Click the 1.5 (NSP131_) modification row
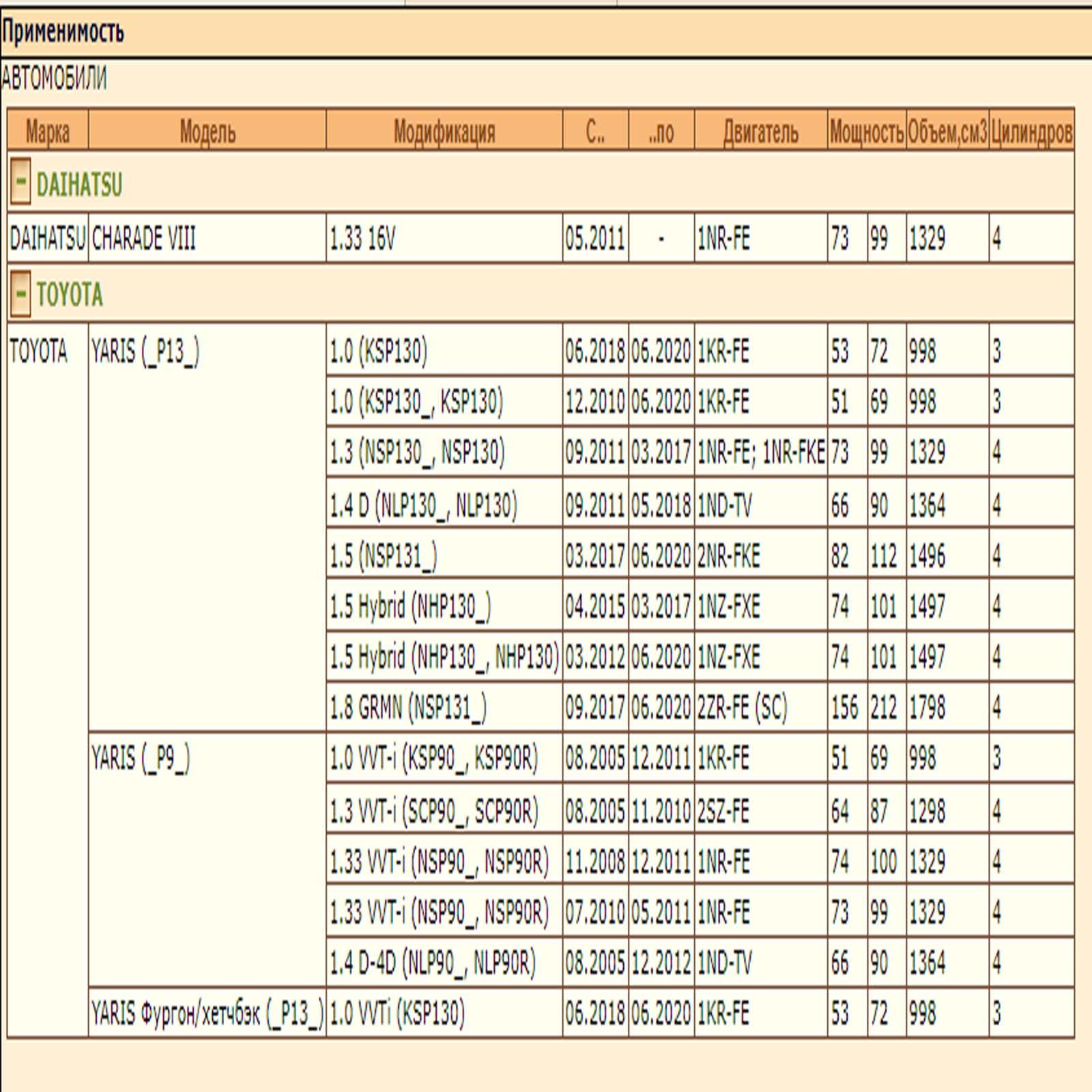This screenshot has height=1092, width=1092. (384, 556)
